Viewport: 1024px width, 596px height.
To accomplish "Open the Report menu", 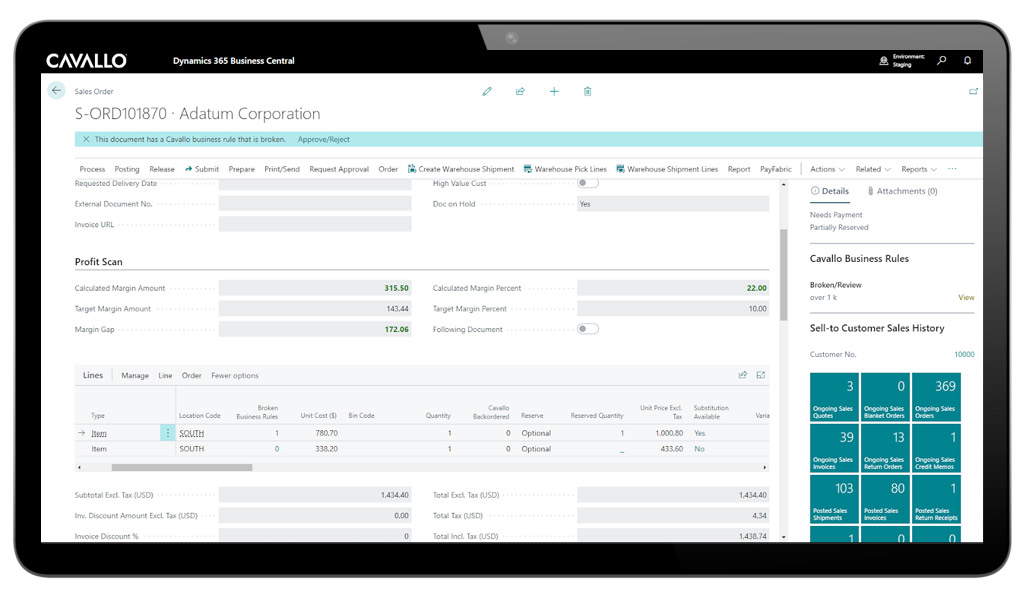I will [739, 169].
